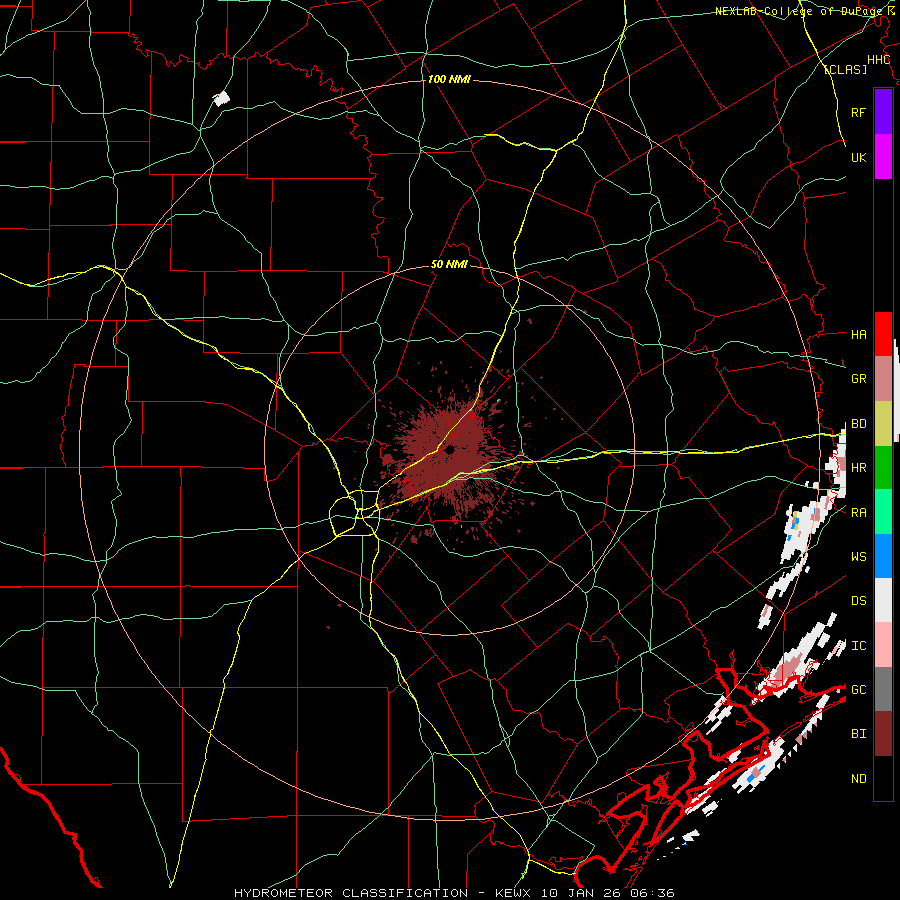Image resolution: width=900 pixels, height=900 pixels.
Task: Select the HA legend label
Action: point(859,334)
